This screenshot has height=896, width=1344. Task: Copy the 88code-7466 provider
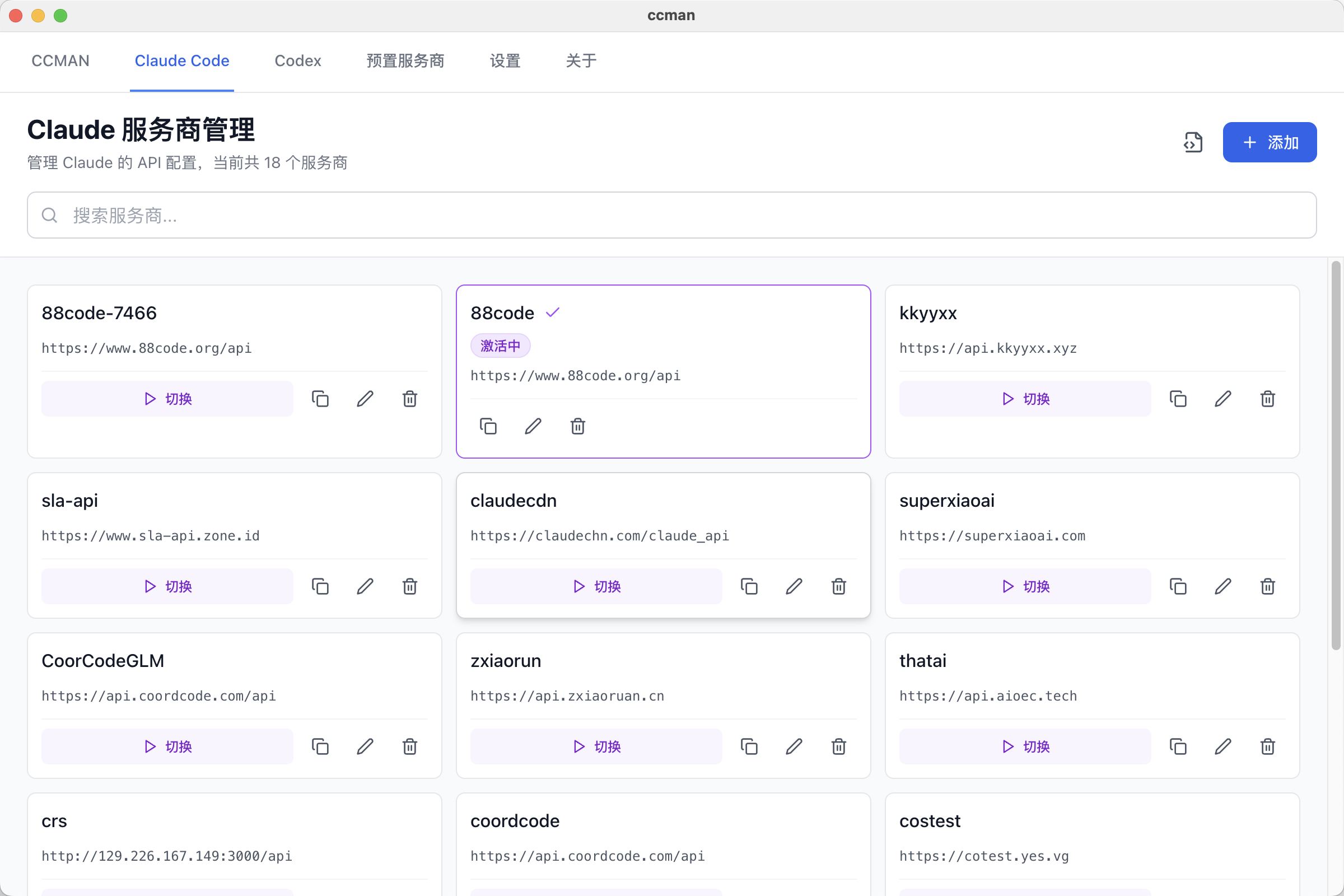click(320, 399)
